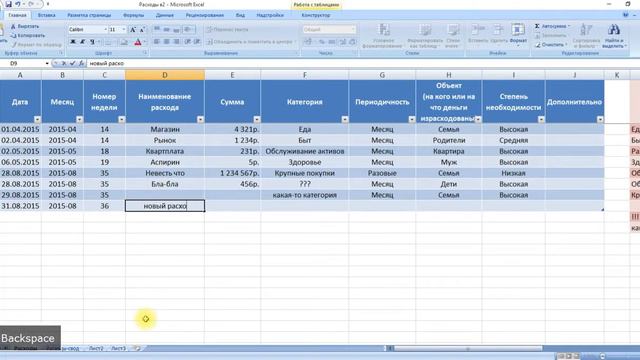This screenshot has width=640, height=360.
Task: Decrease font size with small A icon
Action: (x=142, y=30)
